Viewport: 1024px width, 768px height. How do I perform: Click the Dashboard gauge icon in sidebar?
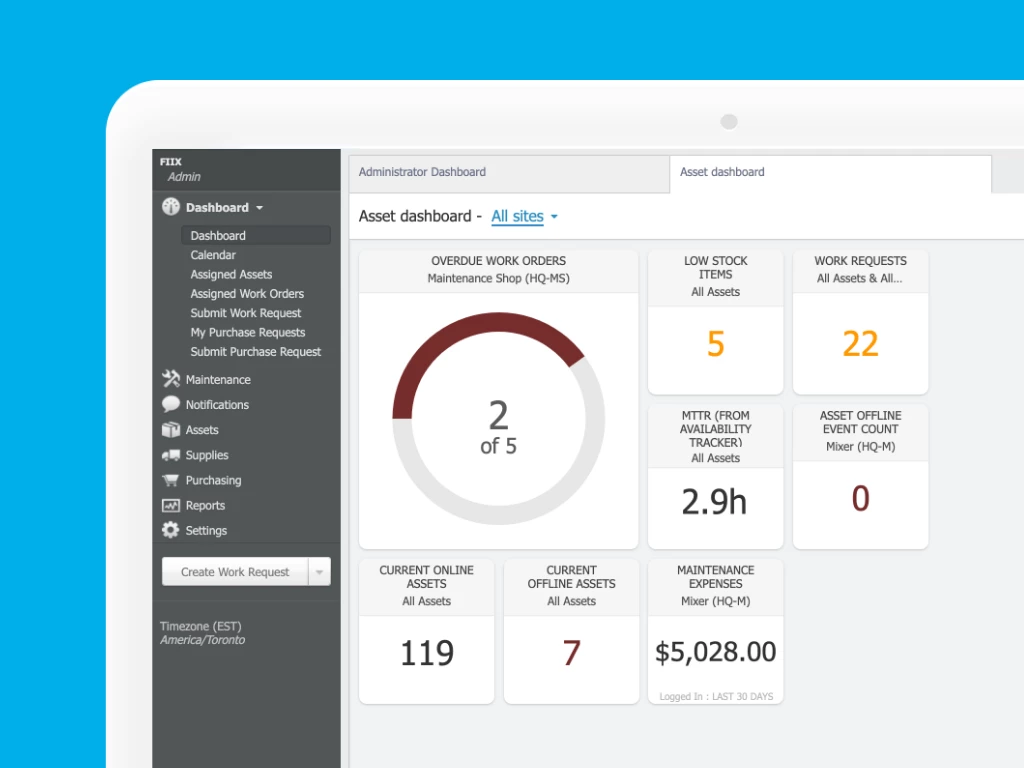point(170,207)
